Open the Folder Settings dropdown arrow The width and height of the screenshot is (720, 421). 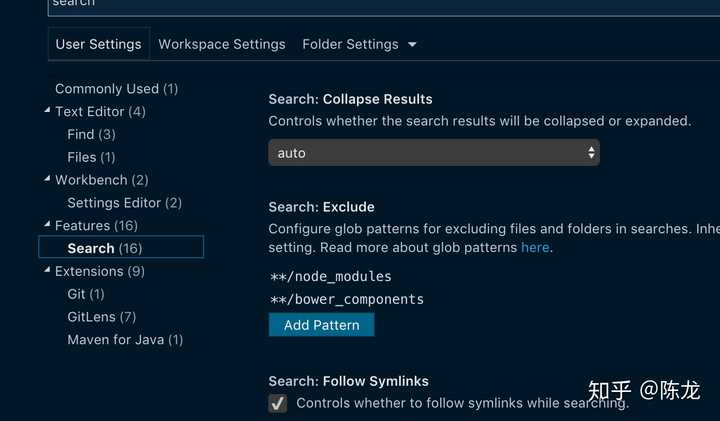[x=412, y=45]
